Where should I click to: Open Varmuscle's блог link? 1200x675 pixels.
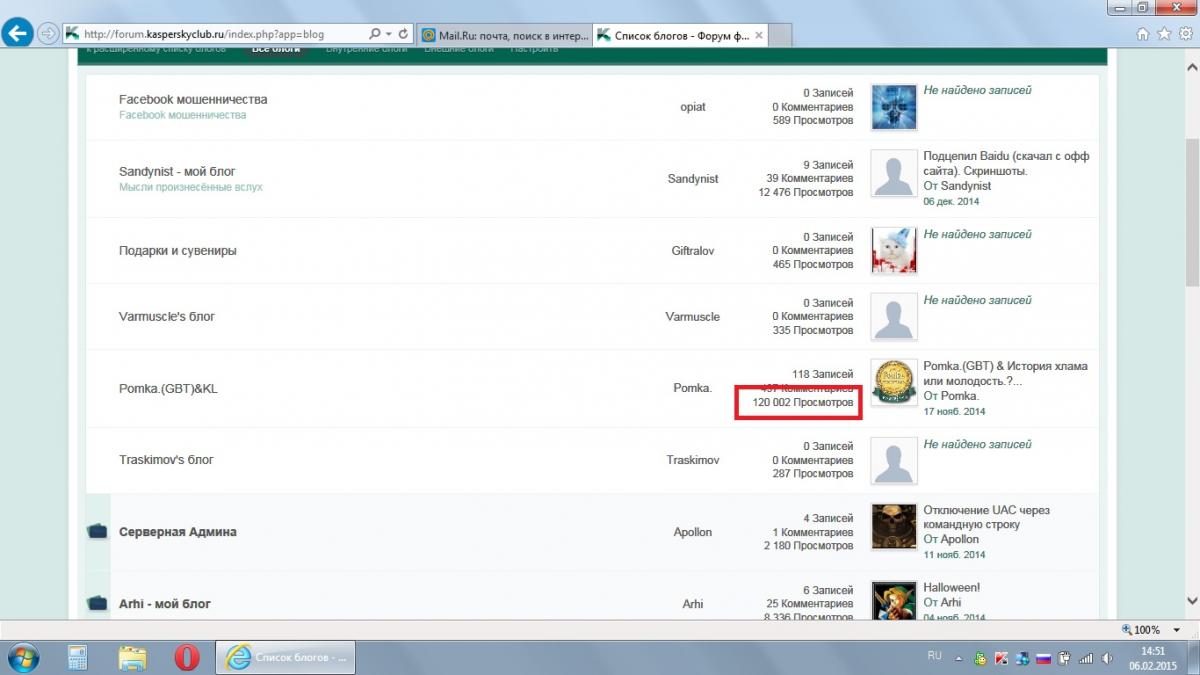(x=167, y=316)
